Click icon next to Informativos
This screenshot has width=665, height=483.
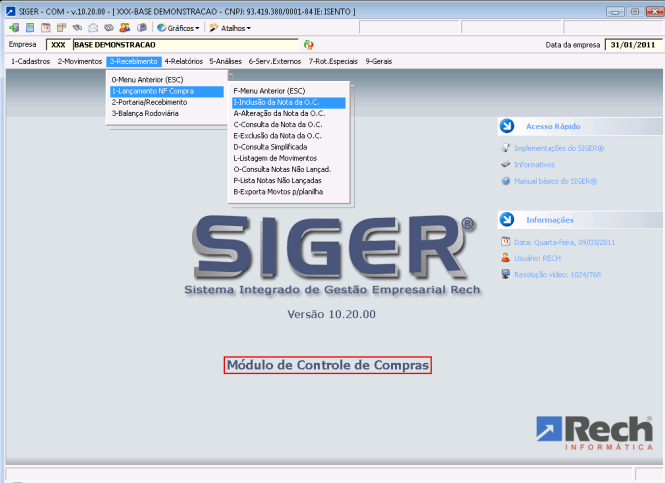(506, 165)
